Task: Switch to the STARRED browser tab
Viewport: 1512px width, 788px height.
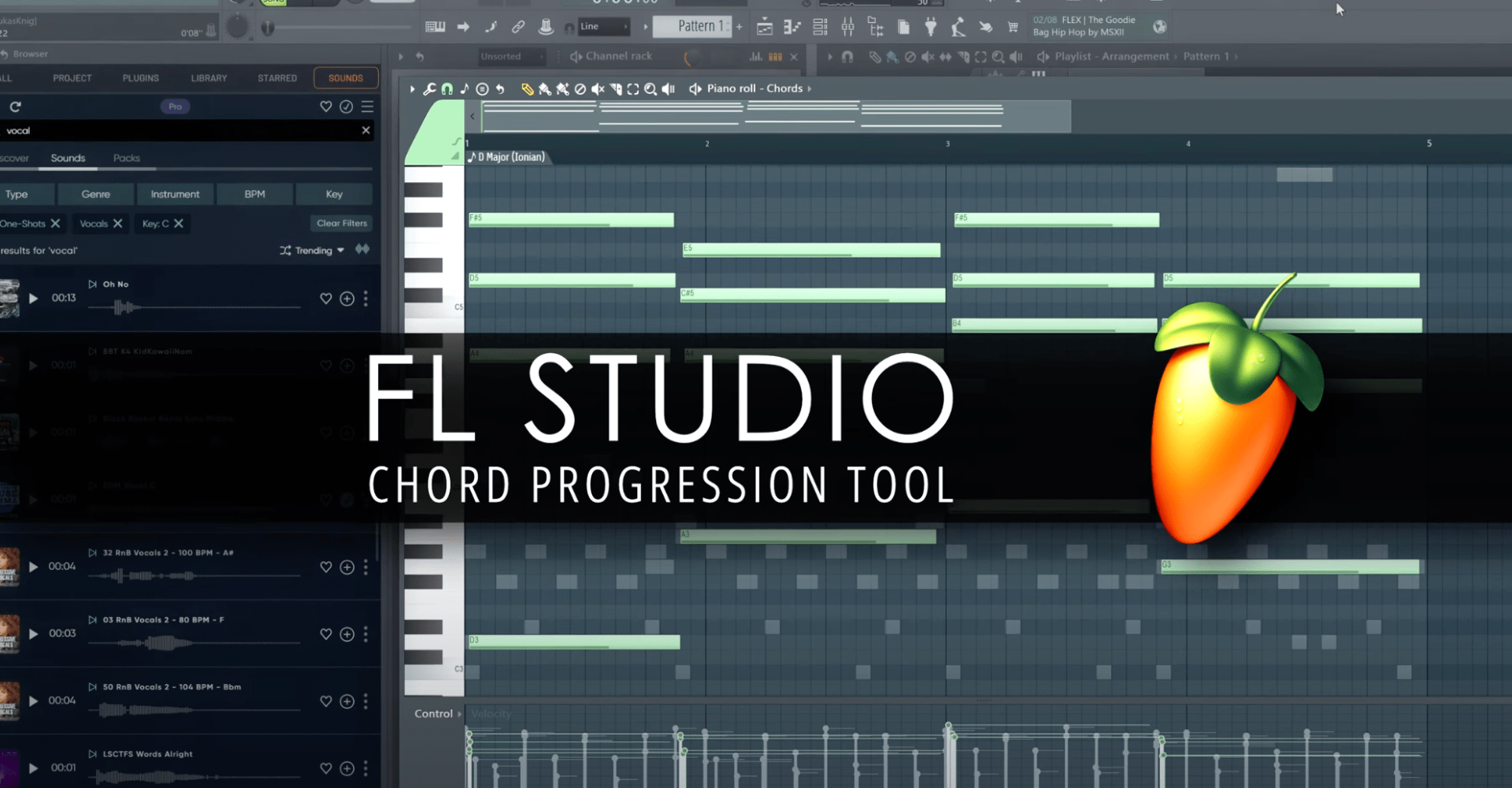Action: (277, 78)
